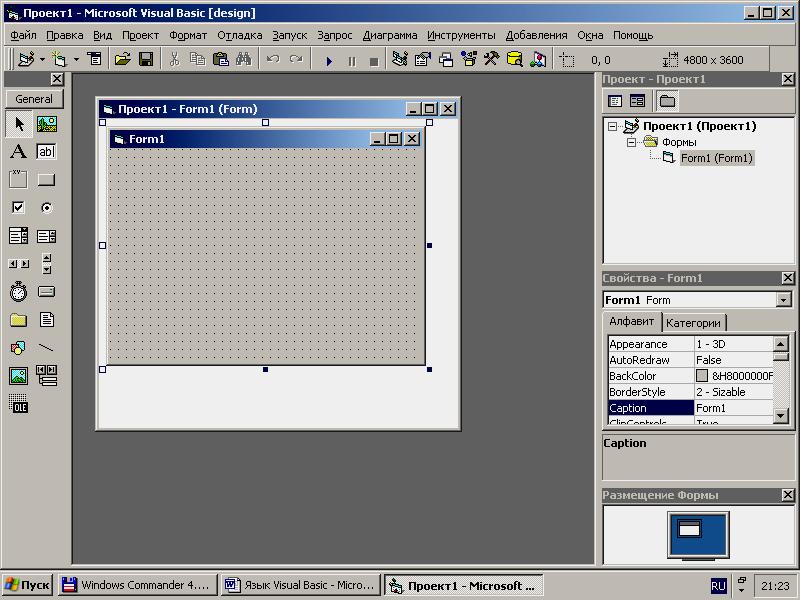Open Data View Window toolbar icon
Image resolution: width=800 pixels, height=600 pixels.
(515, 60)
